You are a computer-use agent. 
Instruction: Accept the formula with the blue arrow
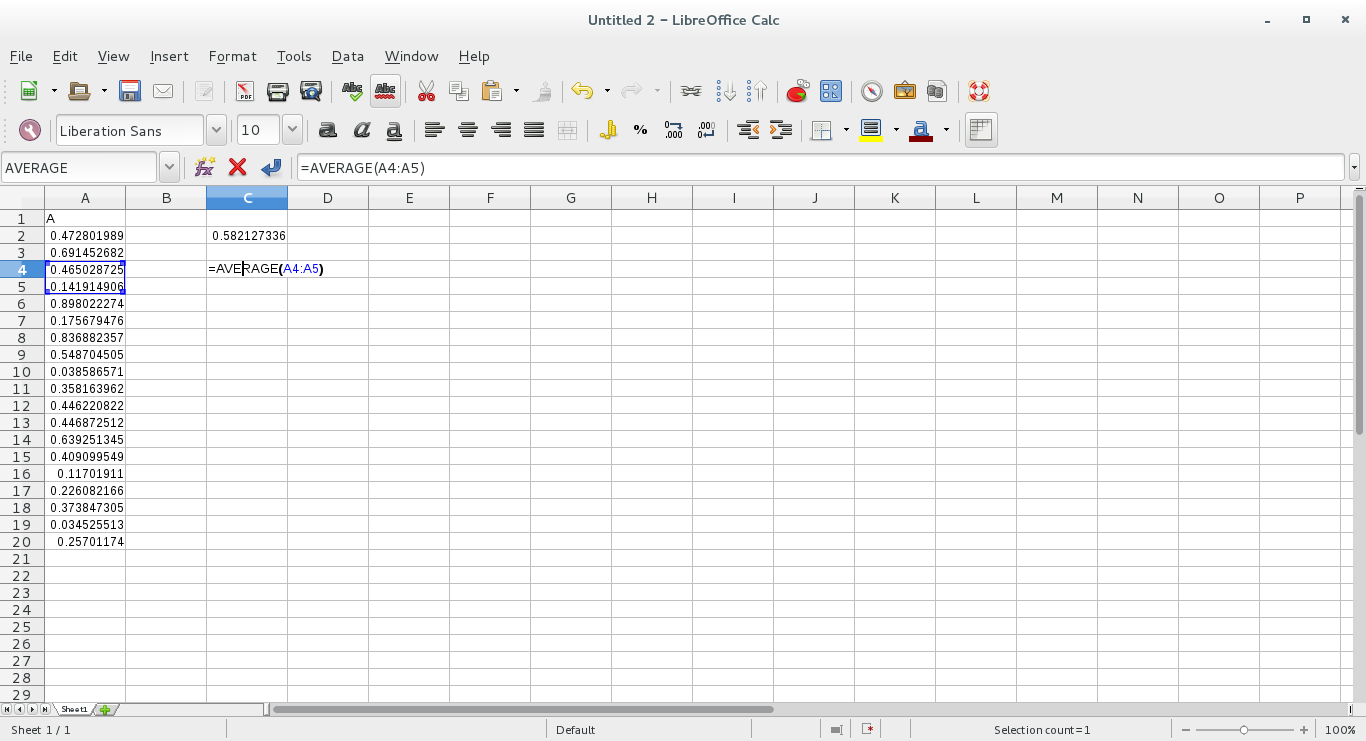(x=270, y=167)
